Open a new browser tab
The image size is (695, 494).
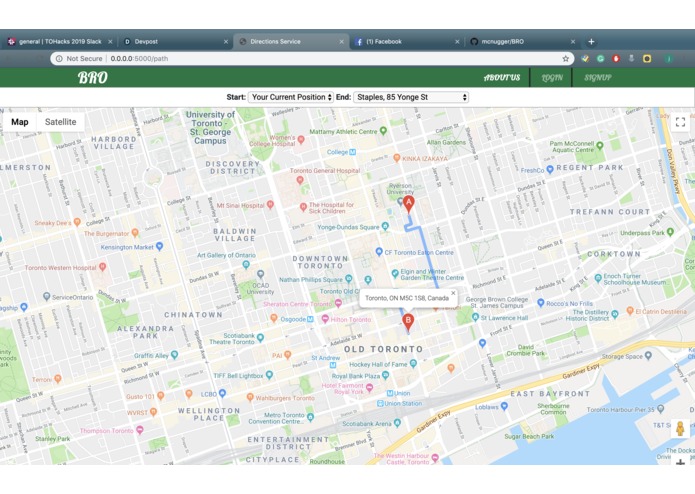tap(591, 42)
